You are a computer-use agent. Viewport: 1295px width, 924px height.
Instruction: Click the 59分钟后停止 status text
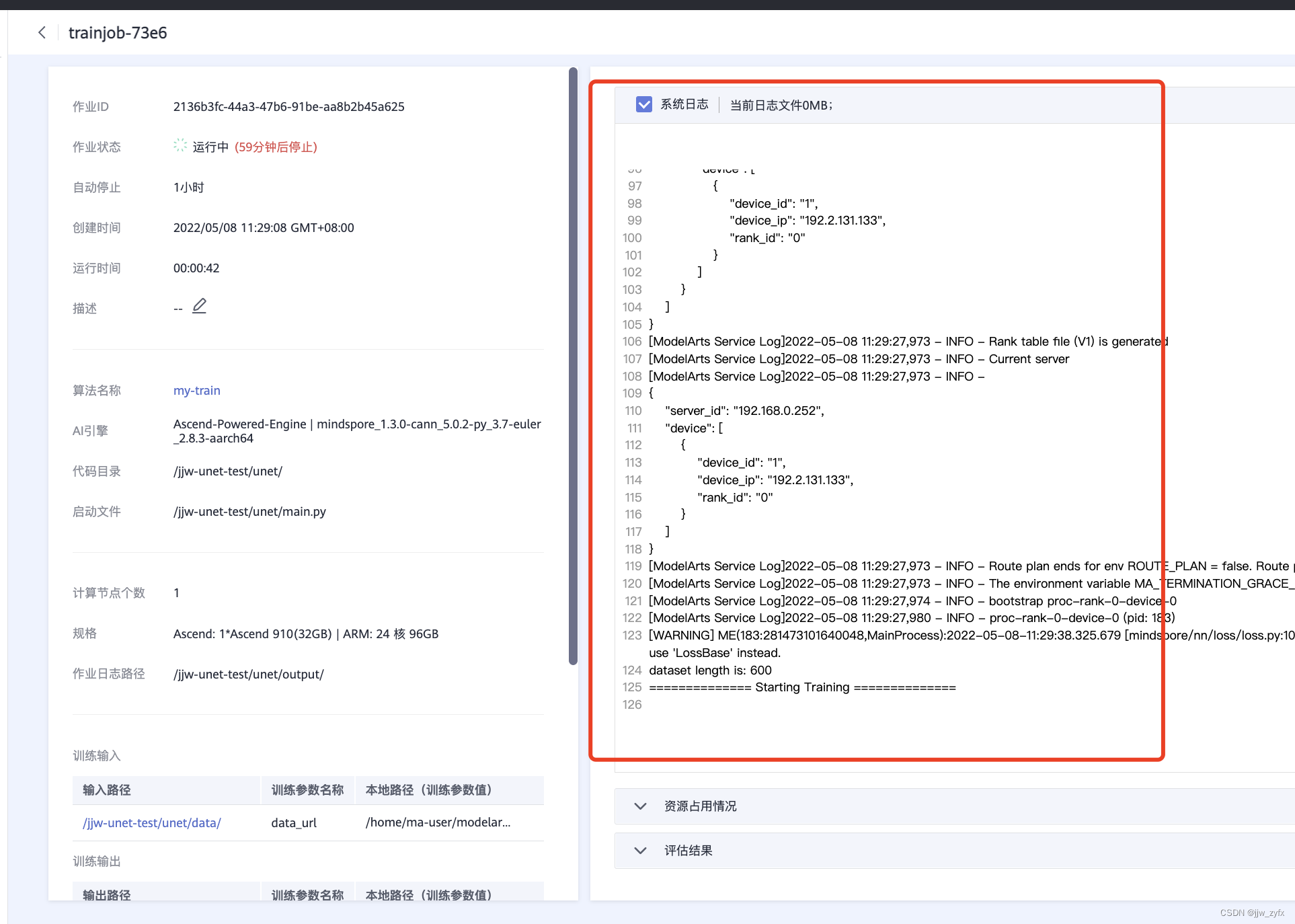point(276,147)
